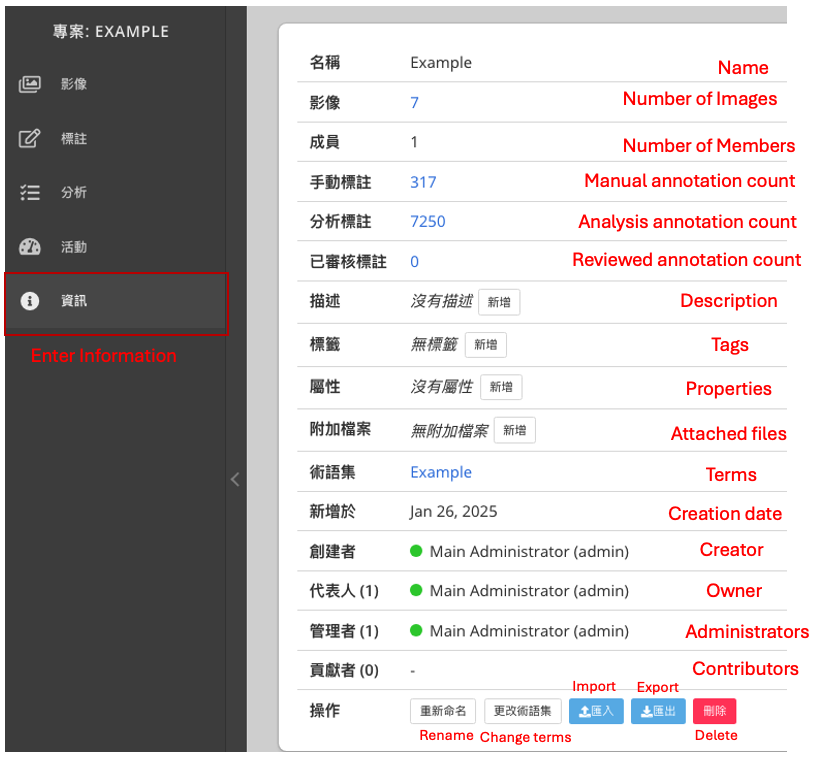Click the analysis checklist icon in the sidebar

(x=29, y=193)
